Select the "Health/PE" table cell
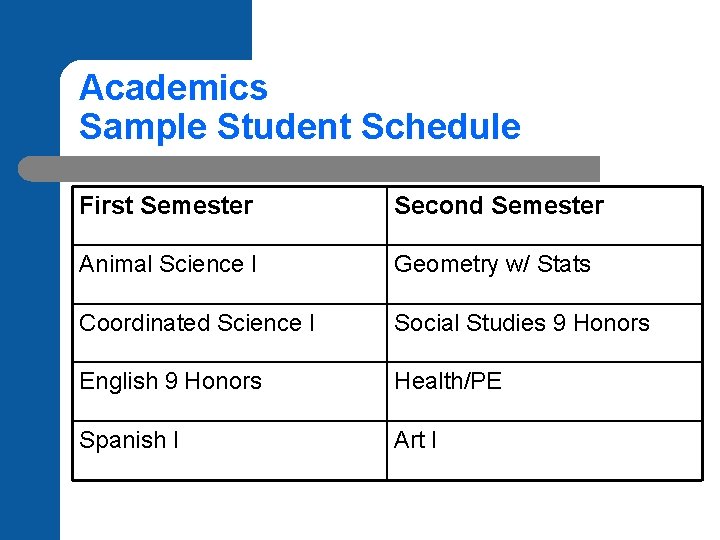Screen dimensions: 720x540 448,382
